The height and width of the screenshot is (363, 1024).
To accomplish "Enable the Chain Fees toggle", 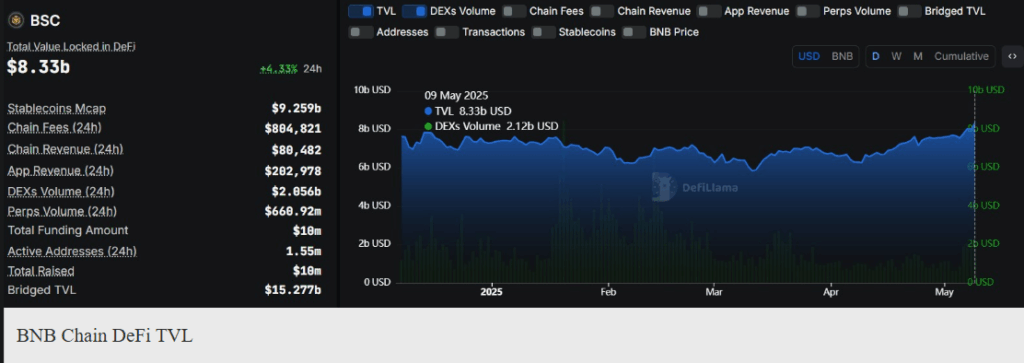I will (x=514, y=11).
